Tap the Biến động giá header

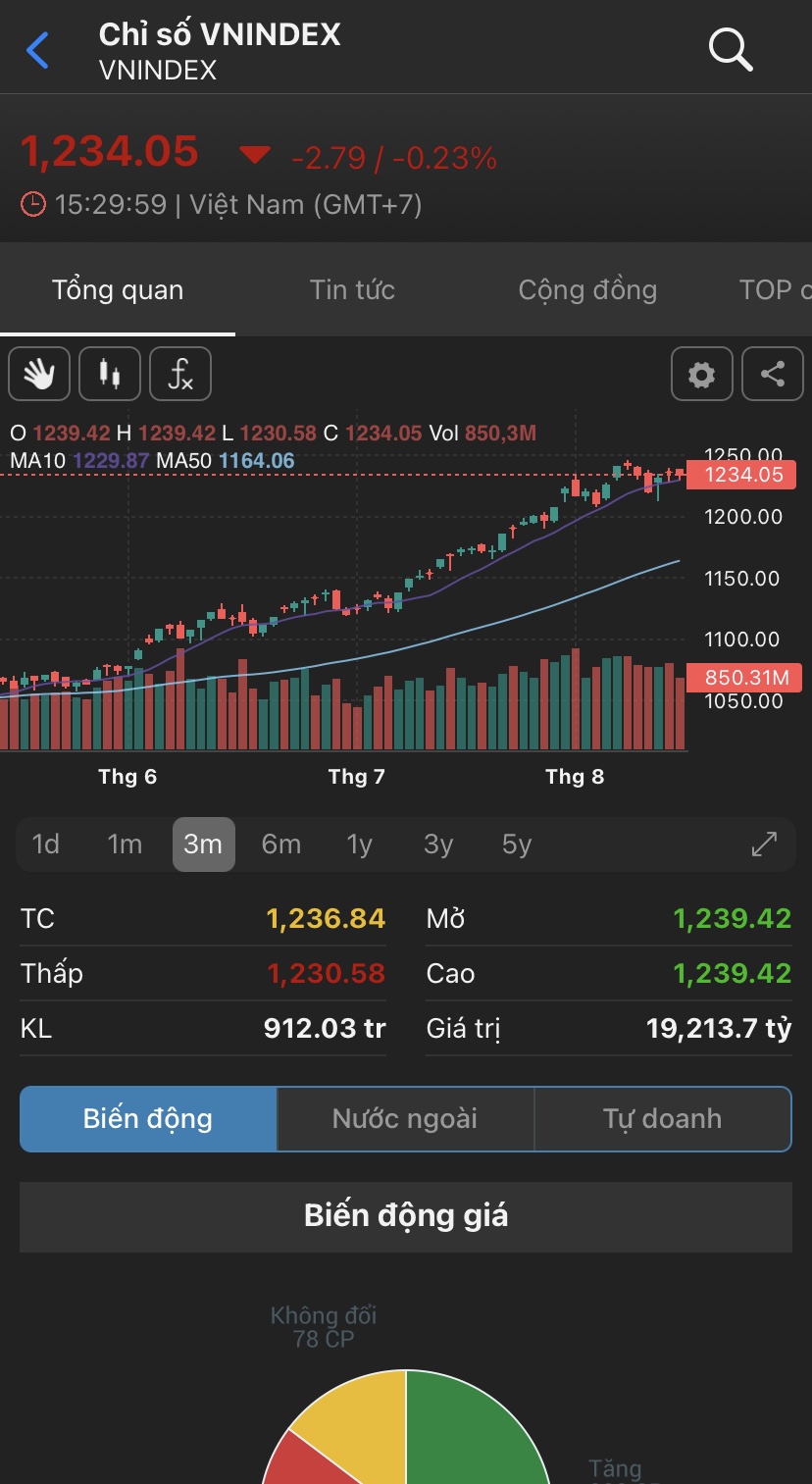coord(406,1216)
